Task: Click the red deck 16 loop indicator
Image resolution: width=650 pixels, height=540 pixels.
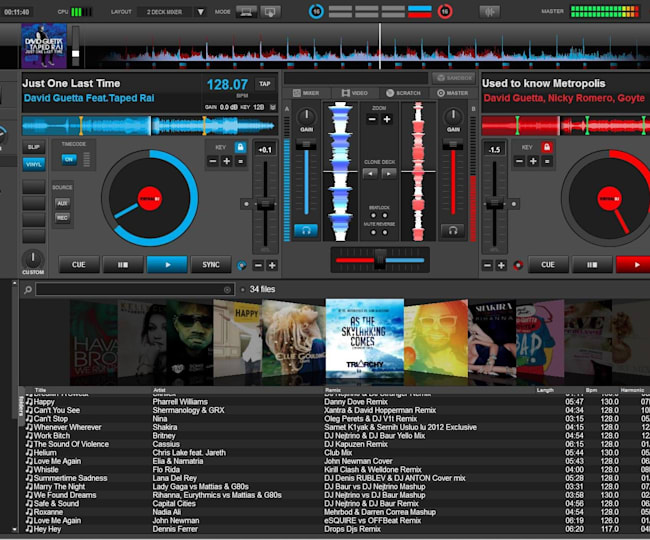Action: pos(444,11)
